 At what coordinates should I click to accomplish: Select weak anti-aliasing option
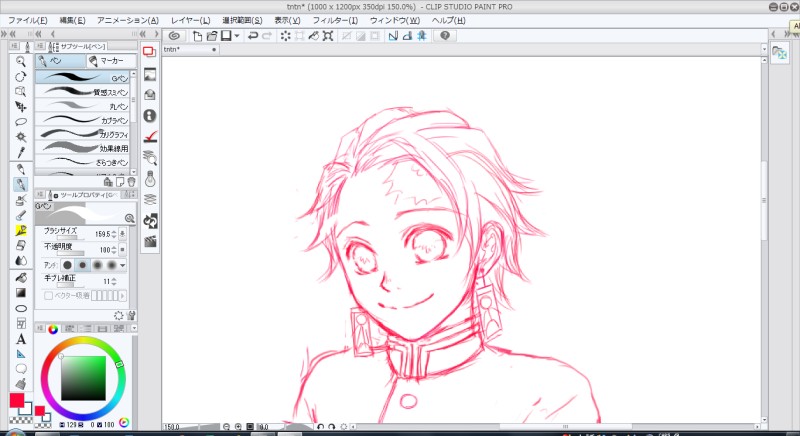[82, 265]
